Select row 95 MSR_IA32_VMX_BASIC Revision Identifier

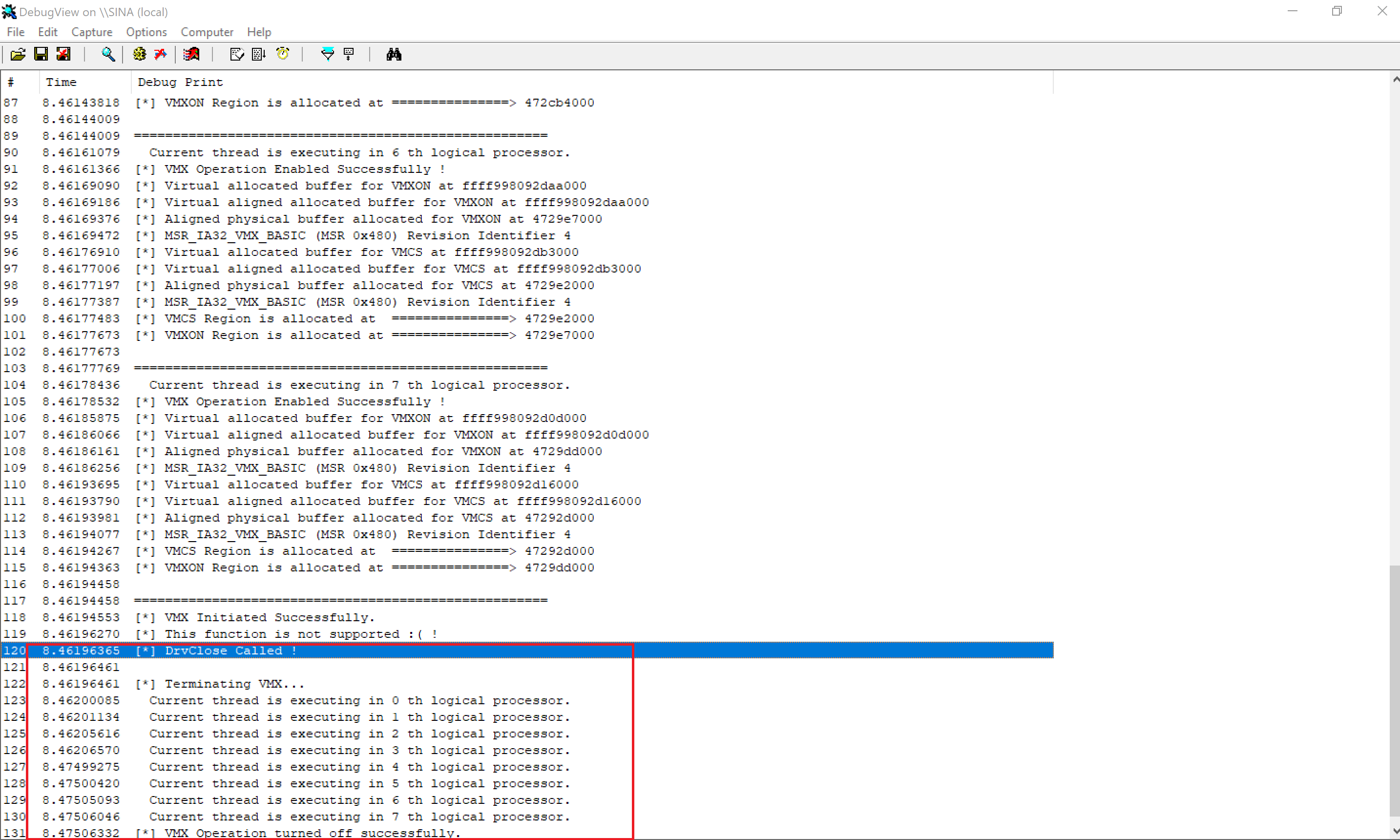tap(527, 235)
